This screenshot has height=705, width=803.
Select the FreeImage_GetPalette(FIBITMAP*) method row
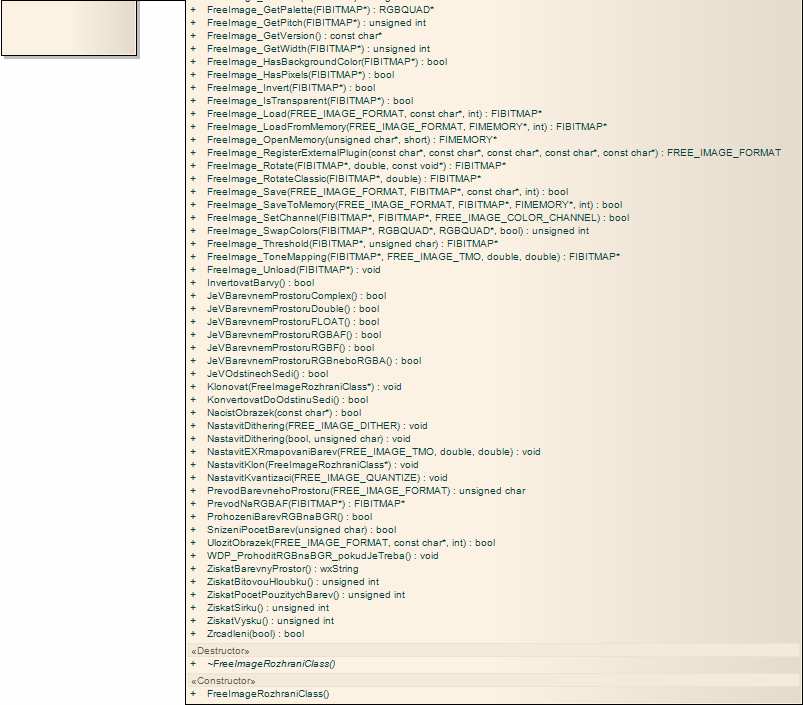321,10
